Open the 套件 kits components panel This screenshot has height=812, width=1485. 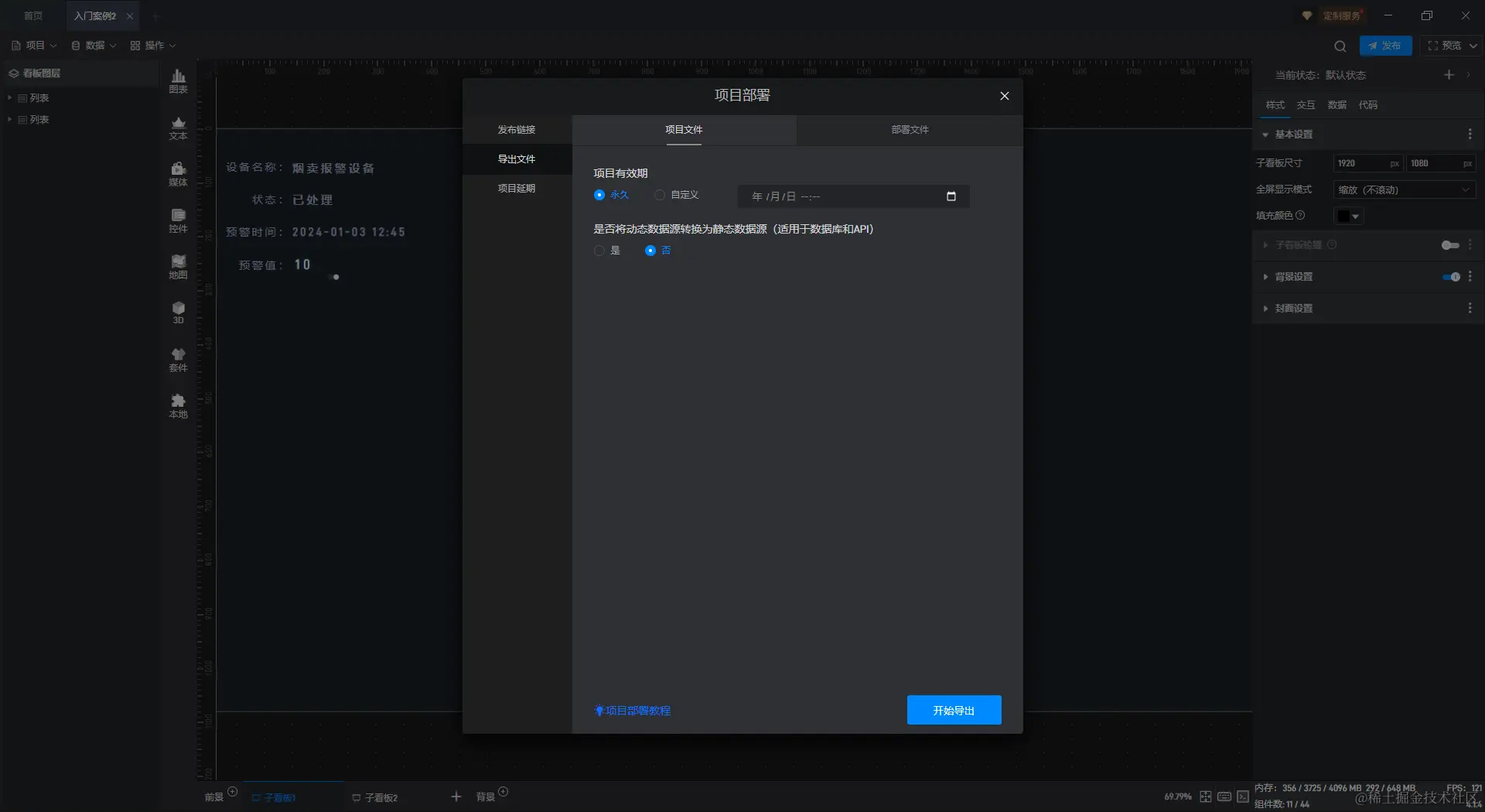[x=178, y=360]
